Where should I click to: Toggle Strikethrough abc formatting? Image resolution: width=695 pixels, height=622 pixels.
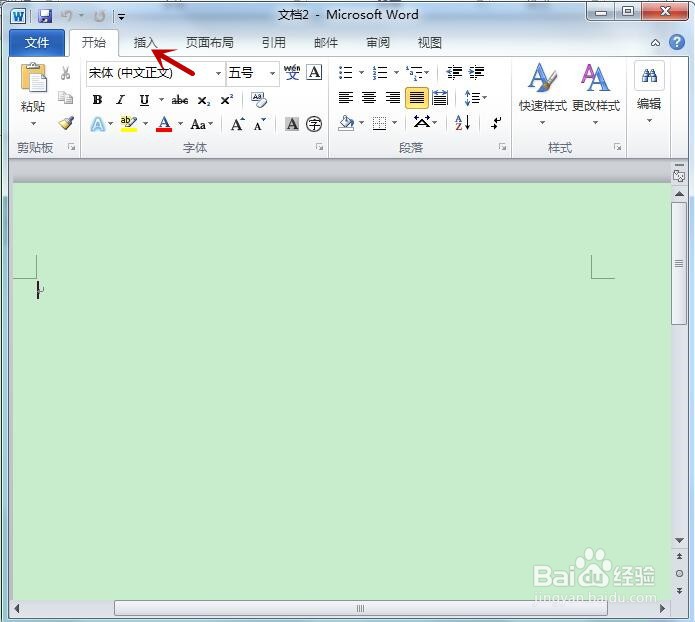tap(180, 100)
